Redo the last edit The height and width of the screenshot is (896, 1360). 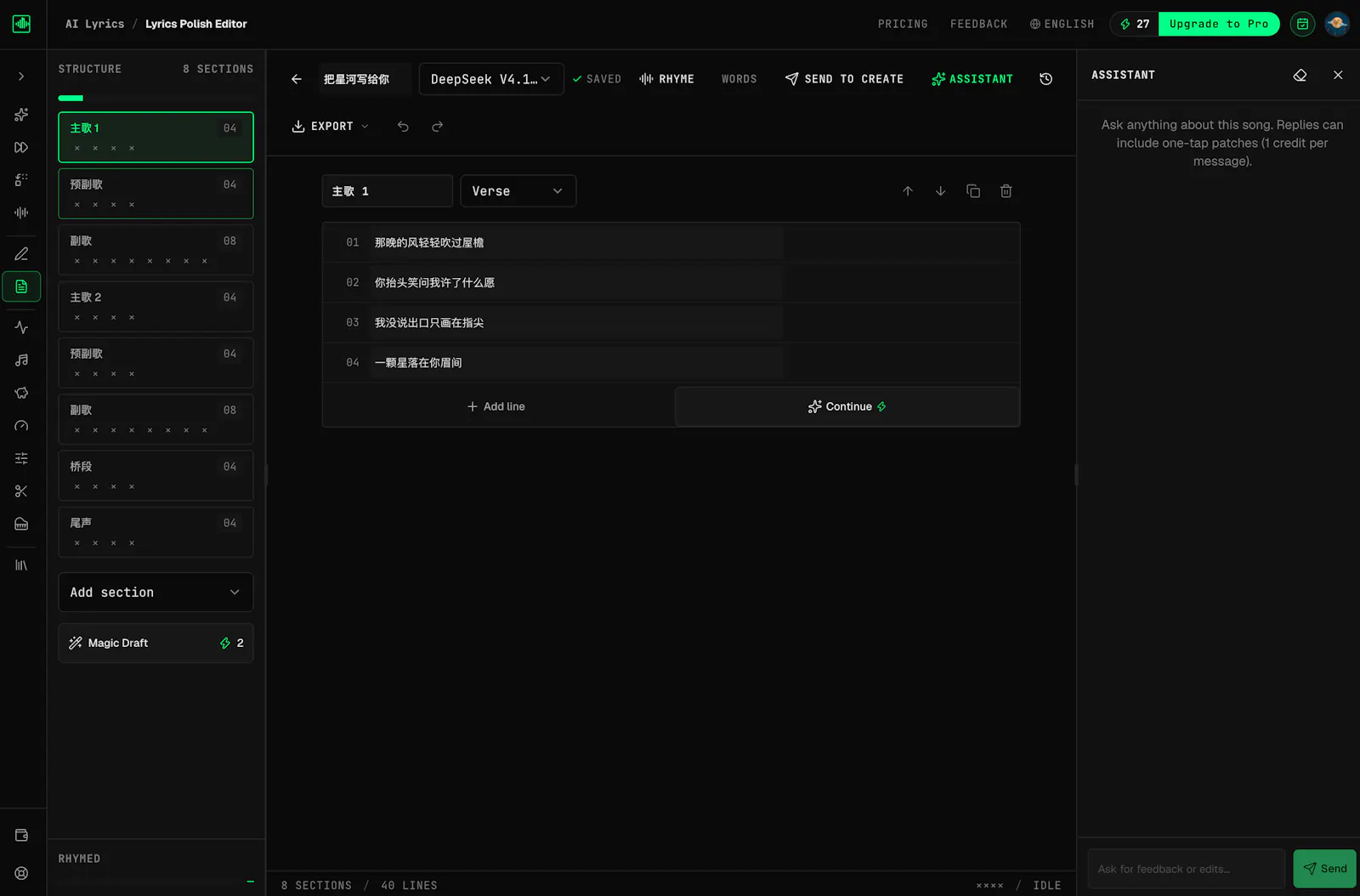pos(437,127)
